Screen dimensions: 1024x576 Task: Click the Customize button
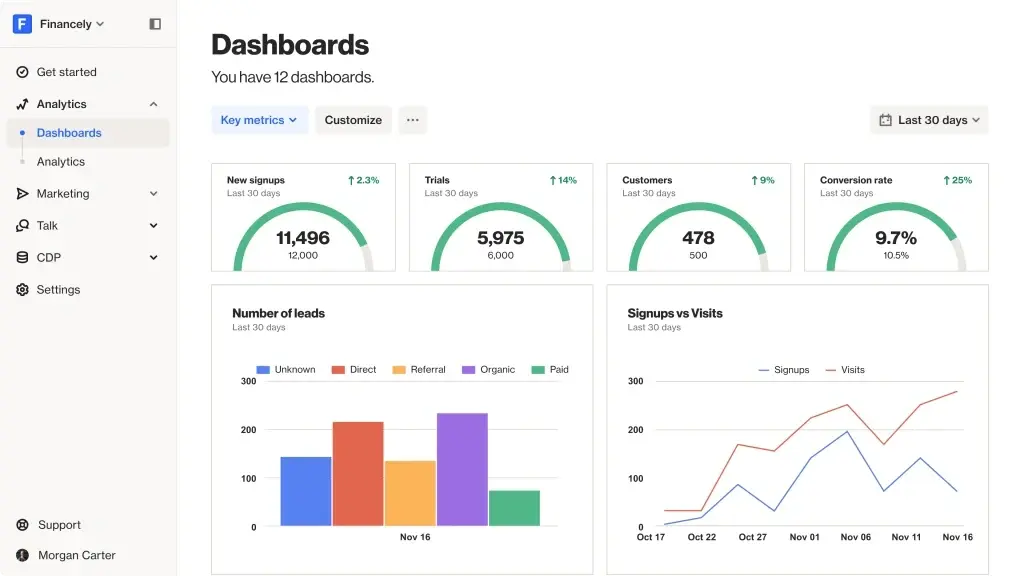tap(353, 119)
